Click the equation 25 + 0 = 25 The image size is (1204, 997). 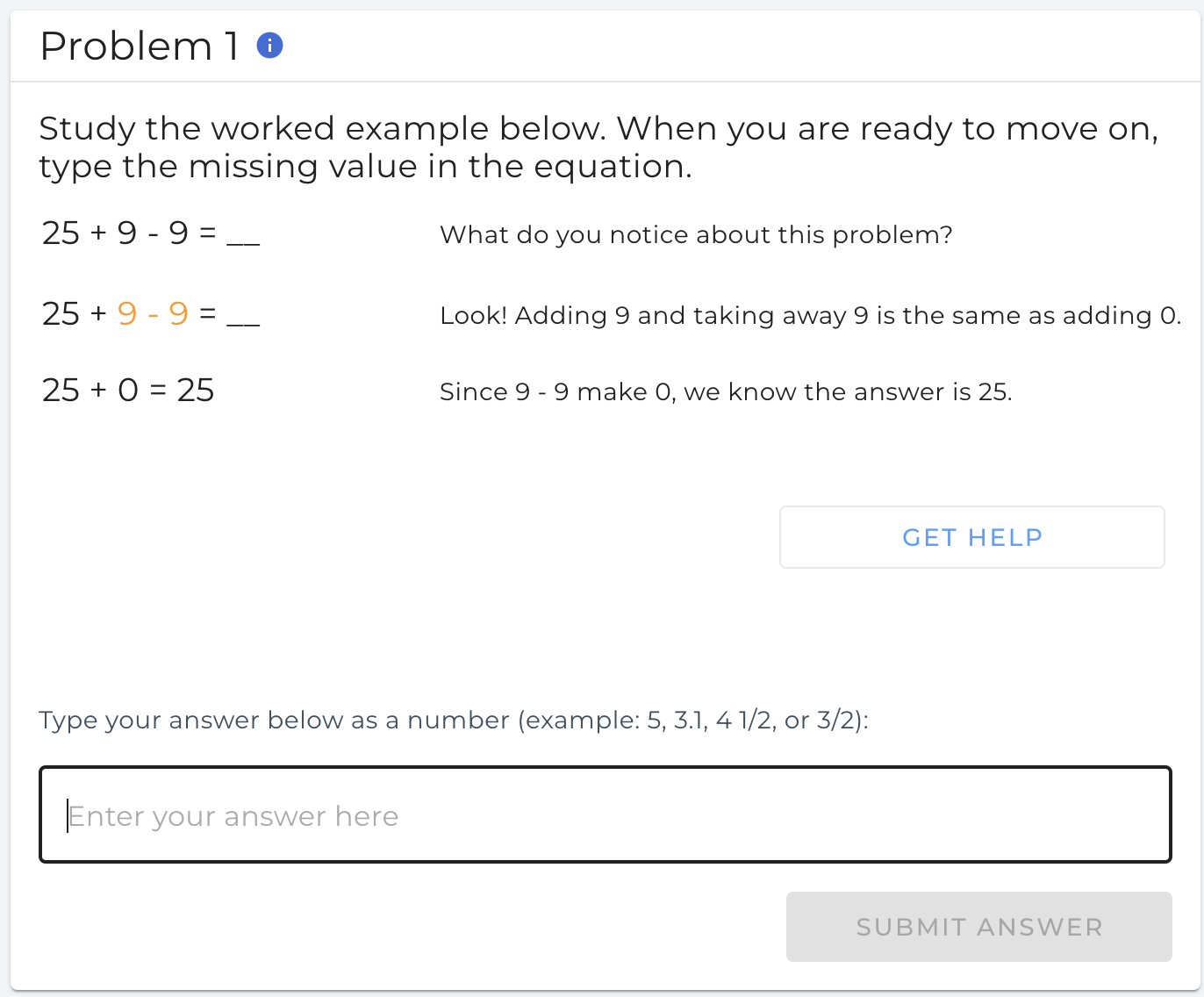coord(128,390)
